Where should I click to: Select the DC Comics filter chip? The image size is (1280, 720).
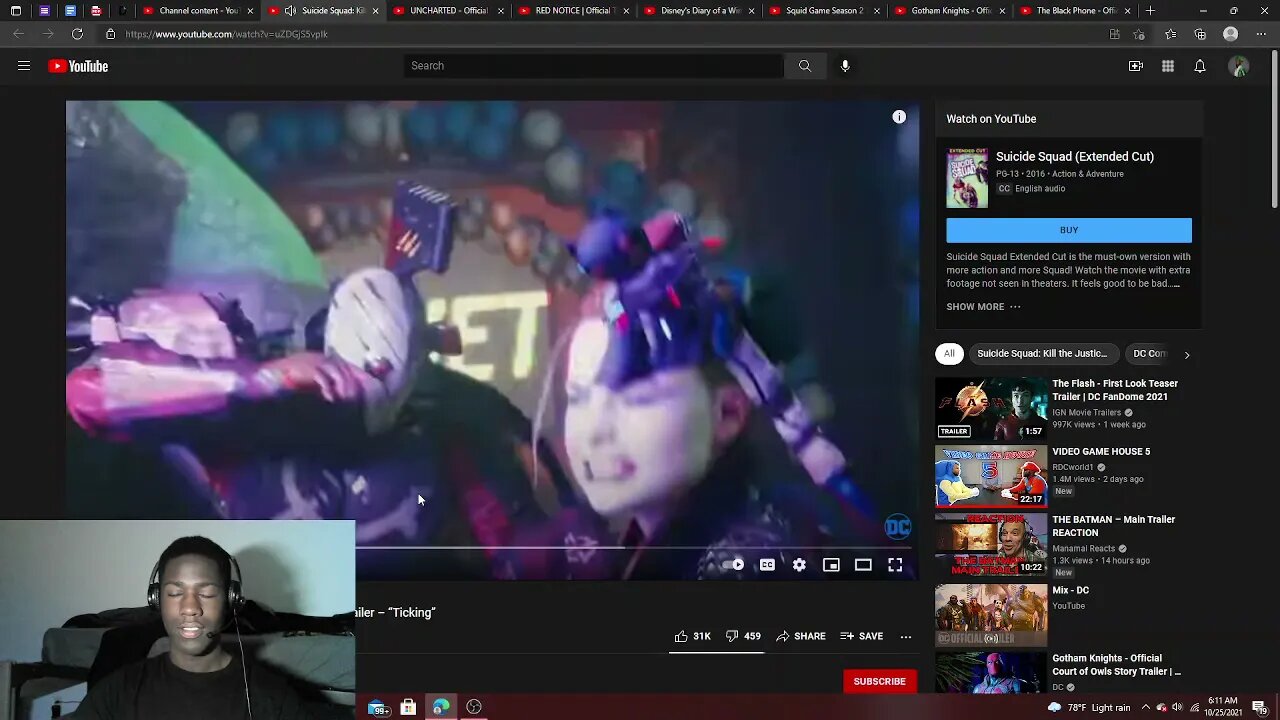(1149, 353)
